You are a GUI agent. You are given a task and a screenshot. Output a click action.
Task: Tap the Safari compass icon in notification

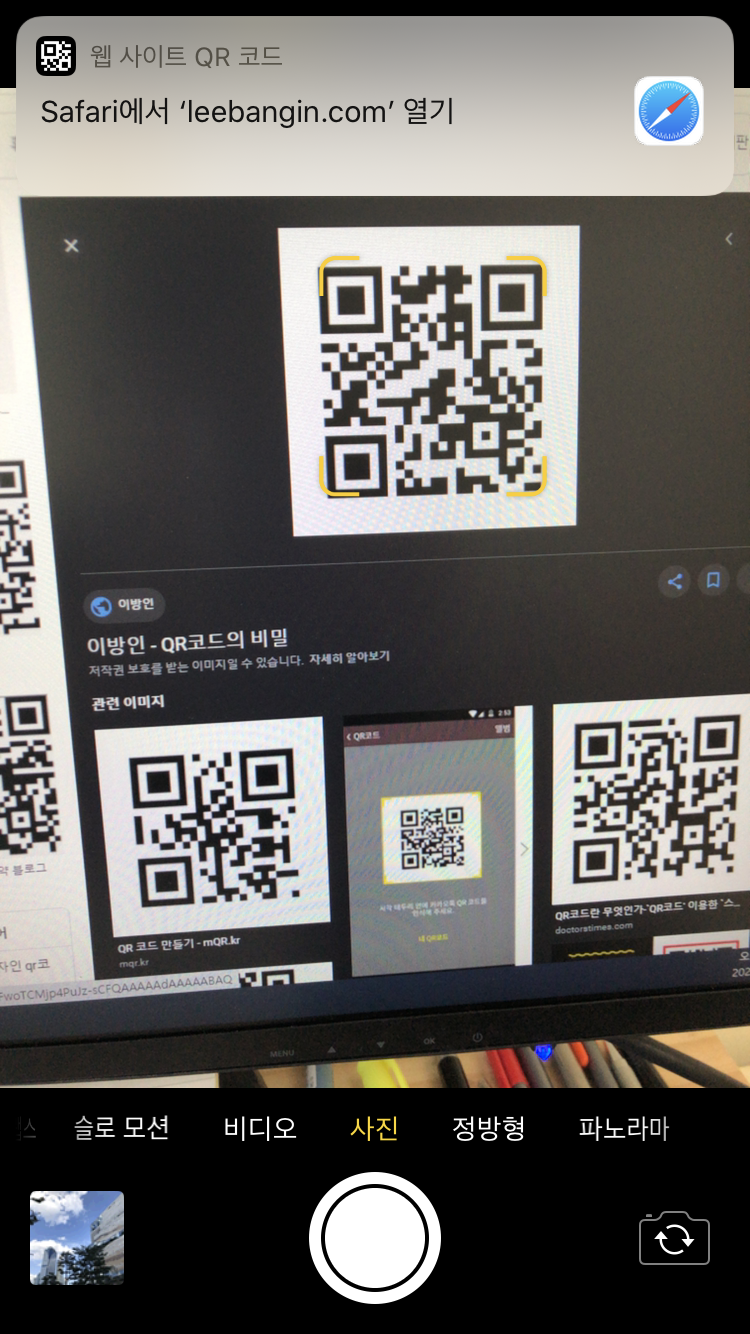[669, 111]
